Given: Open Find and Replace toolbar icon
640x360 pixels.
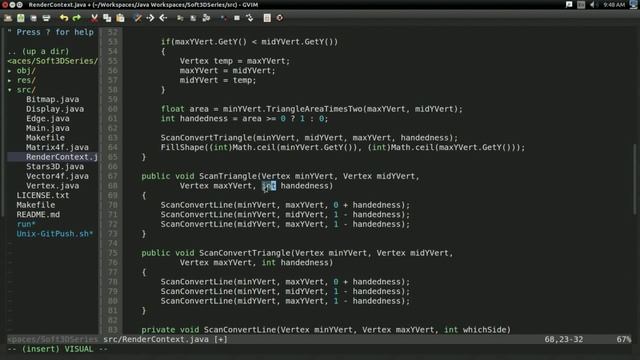Looking at the screenshot, I should [138, 18].
